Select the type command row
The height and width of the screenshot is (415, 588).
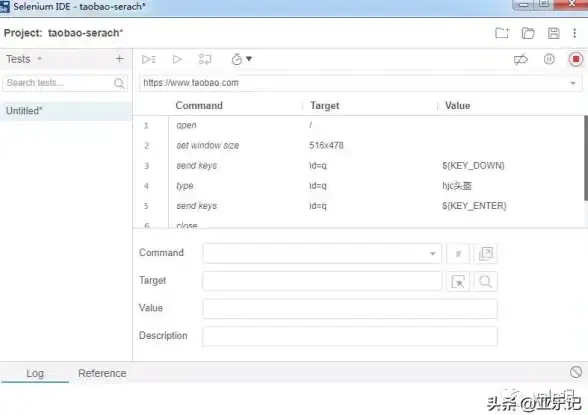point(358,186)
